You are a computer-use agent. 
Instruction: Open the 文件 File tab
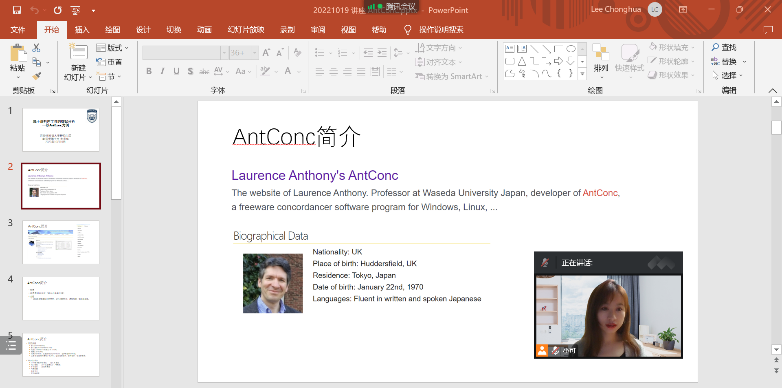[17, 30]
